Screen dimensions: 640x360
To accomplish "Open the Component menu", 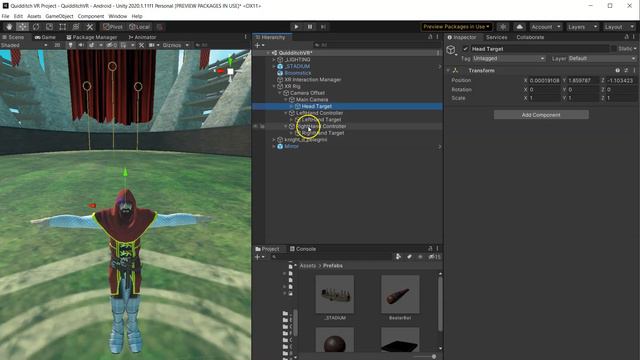I will (91, 16).
